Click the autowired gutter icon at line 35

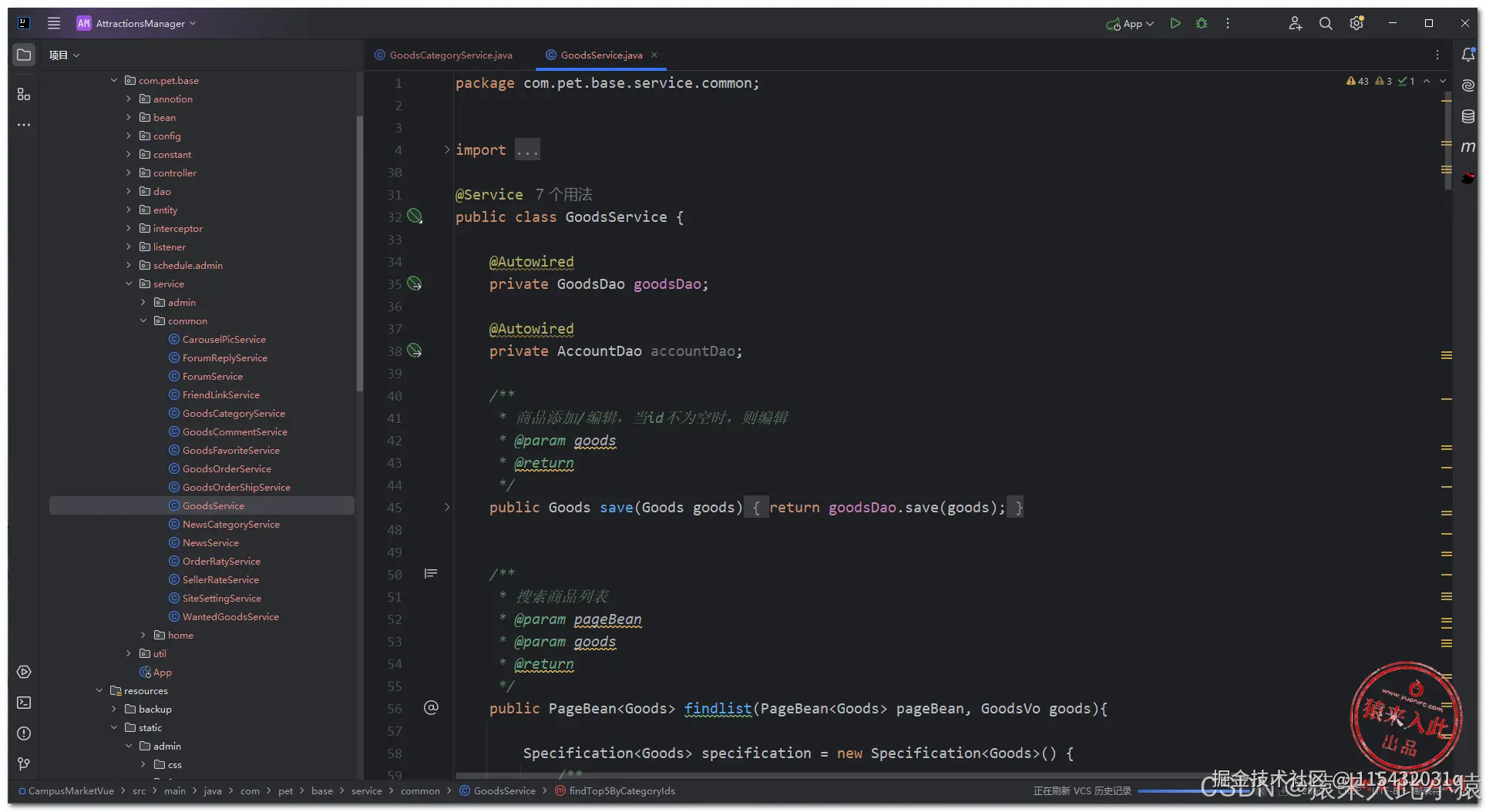click(x=415, y=284)
